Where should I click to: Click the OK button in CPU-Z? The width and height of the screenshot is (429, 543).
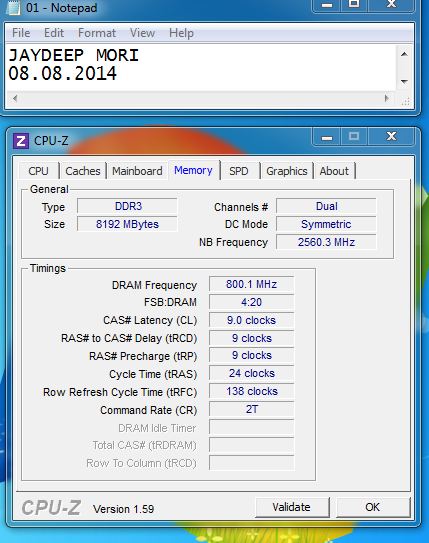[372, 507]
